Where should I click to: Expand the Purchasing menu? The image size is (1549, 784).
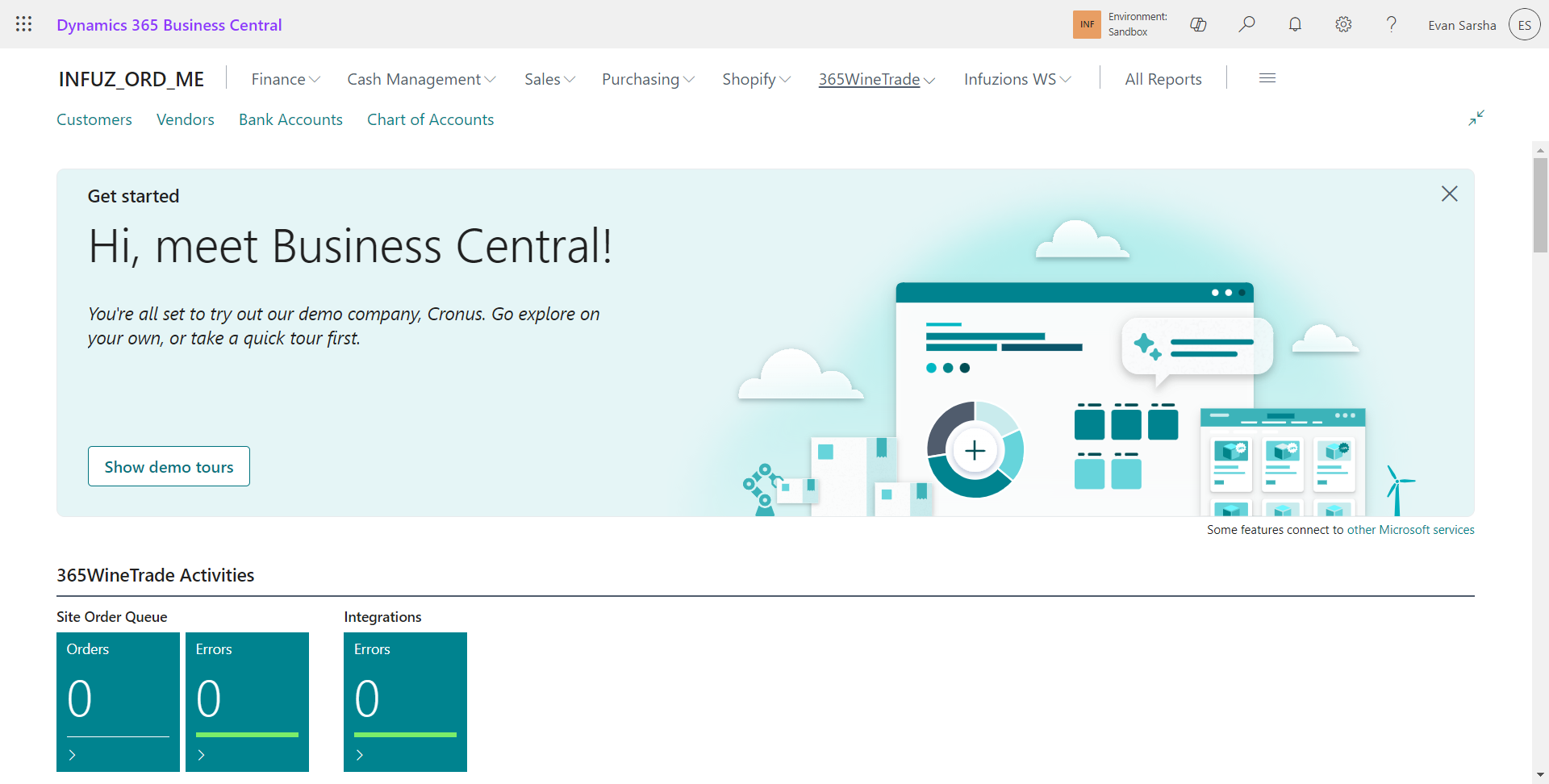click(648, 79)
